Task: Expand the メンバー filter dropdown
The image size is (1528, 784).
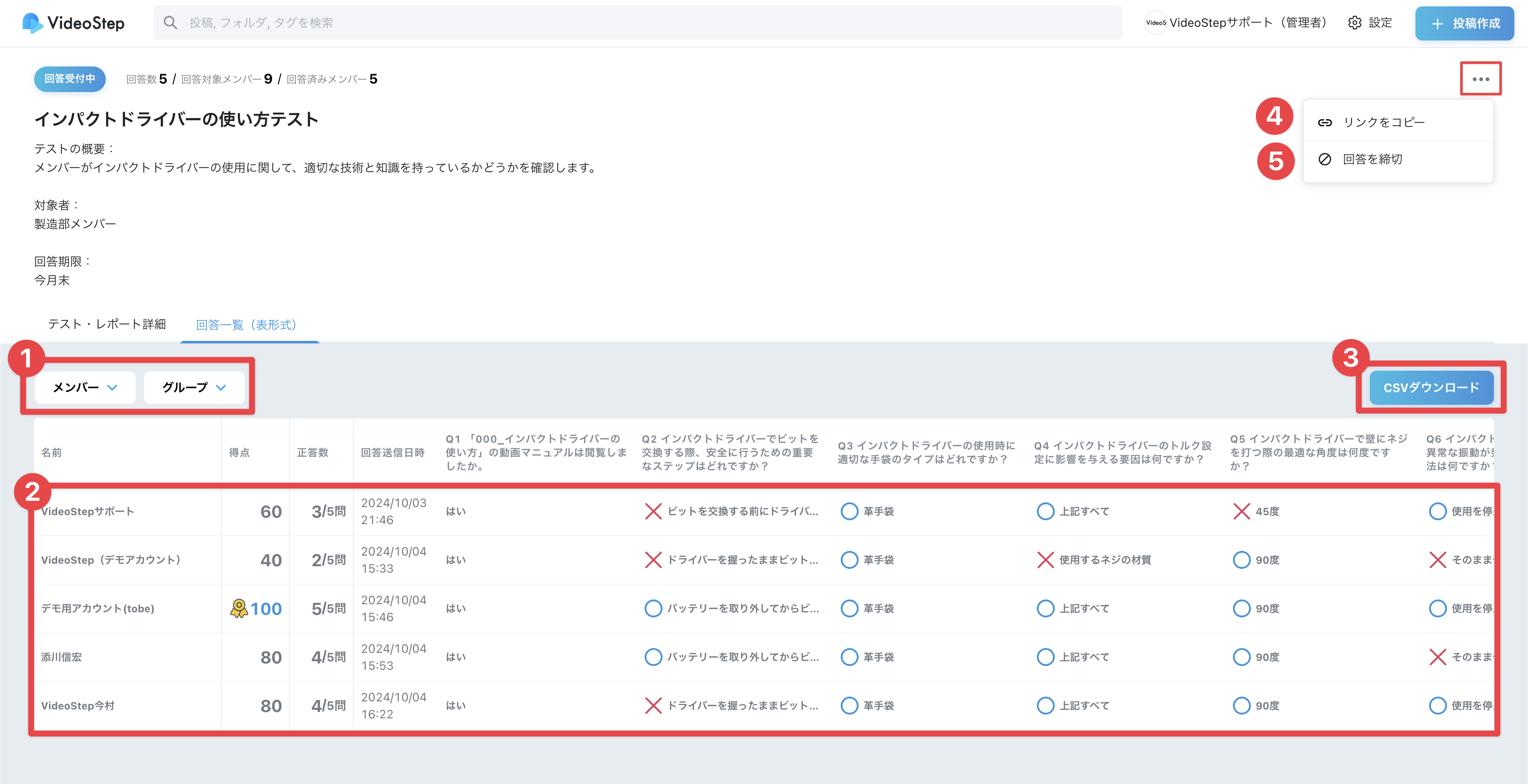Action: point(85,388)
